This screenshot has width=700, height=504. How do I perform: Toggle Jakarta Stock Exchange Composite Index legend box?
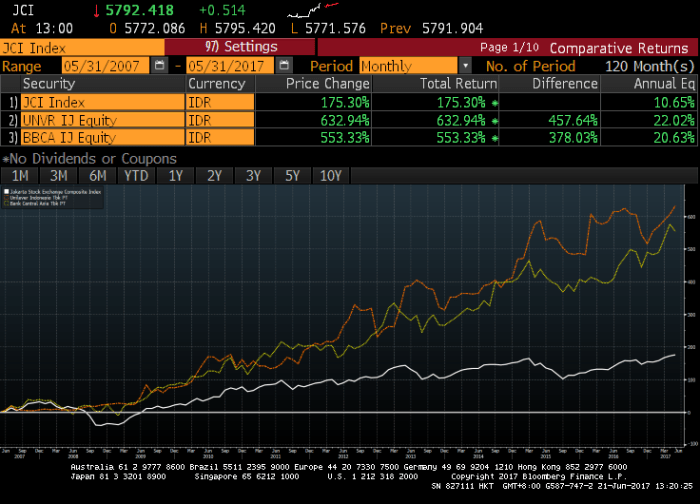[x=6, y=190]
